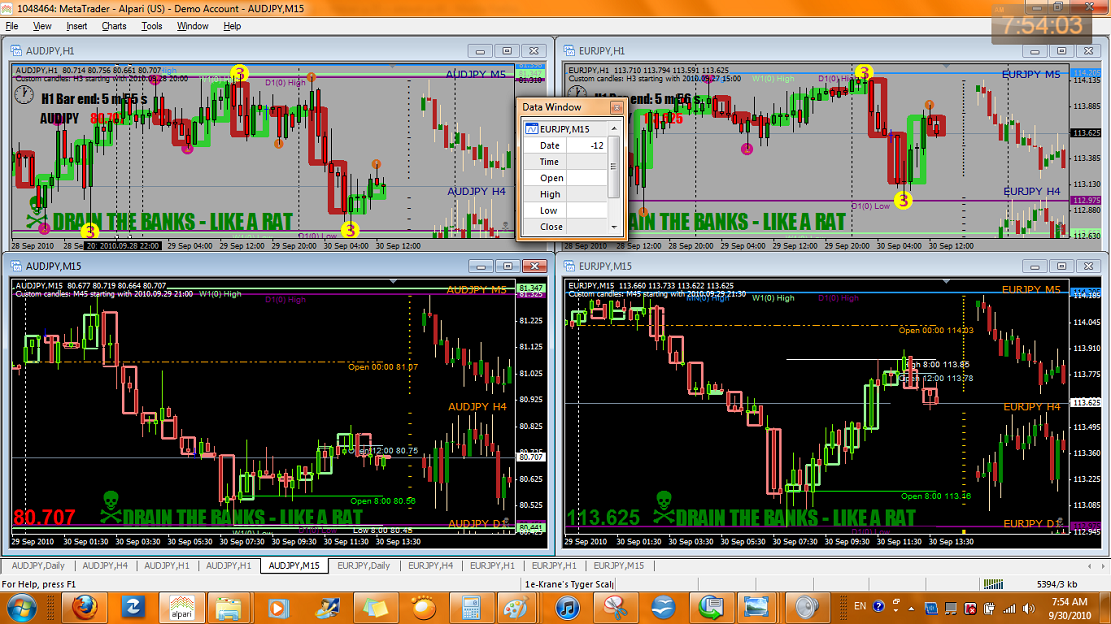Click the skull icon in AUDJPY,M15 chart
Viewport: 1111px width, 624px height.
pyautogui.click(x=110, y=506)
